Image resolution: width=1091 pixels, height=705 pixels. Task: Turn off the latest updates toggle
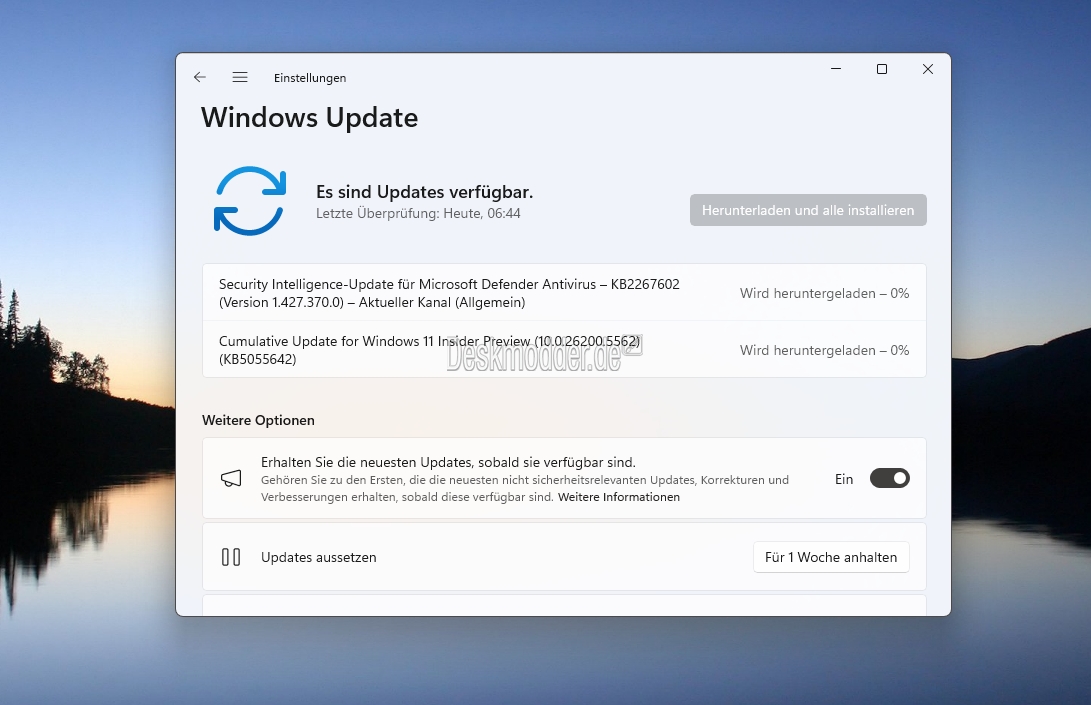(890, 478)
